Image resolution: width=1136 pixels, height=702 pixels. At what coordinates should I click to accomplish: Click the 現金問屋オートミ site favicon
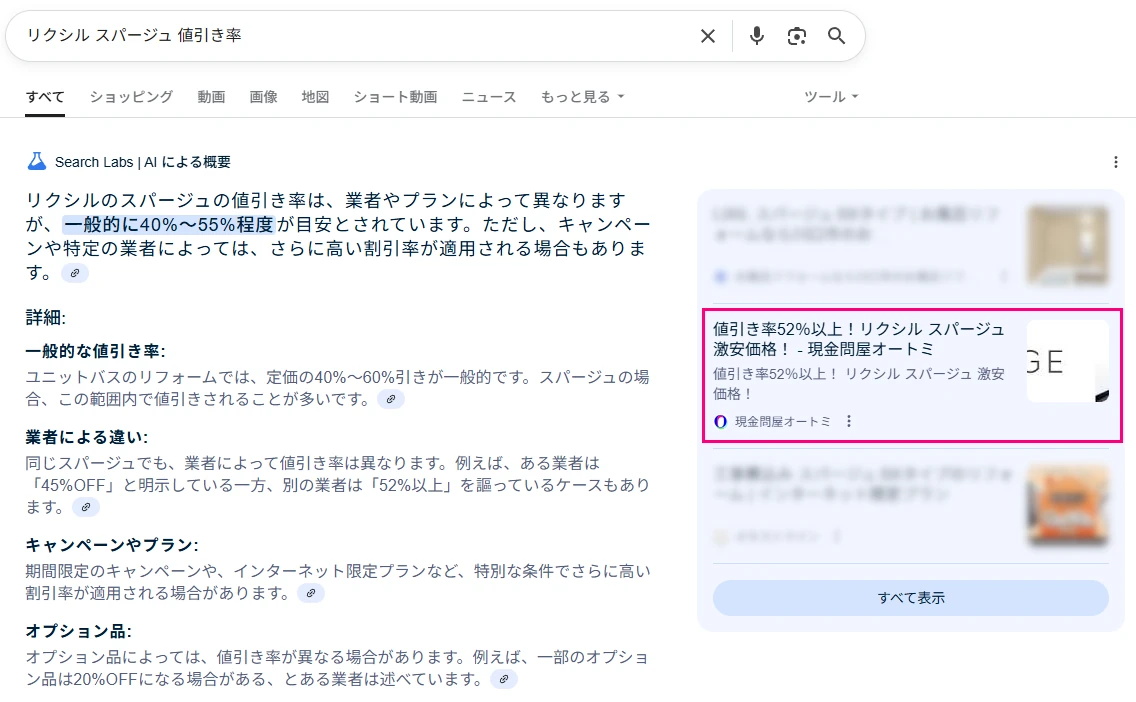720,422
